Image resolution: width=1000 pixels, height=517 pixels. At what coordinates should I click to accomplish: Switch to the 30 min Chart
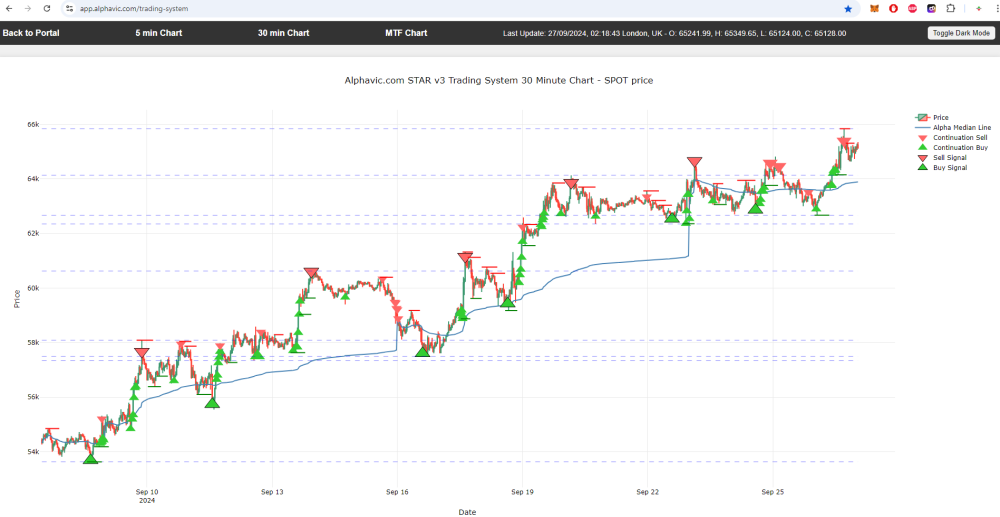[x=283, y=33]
